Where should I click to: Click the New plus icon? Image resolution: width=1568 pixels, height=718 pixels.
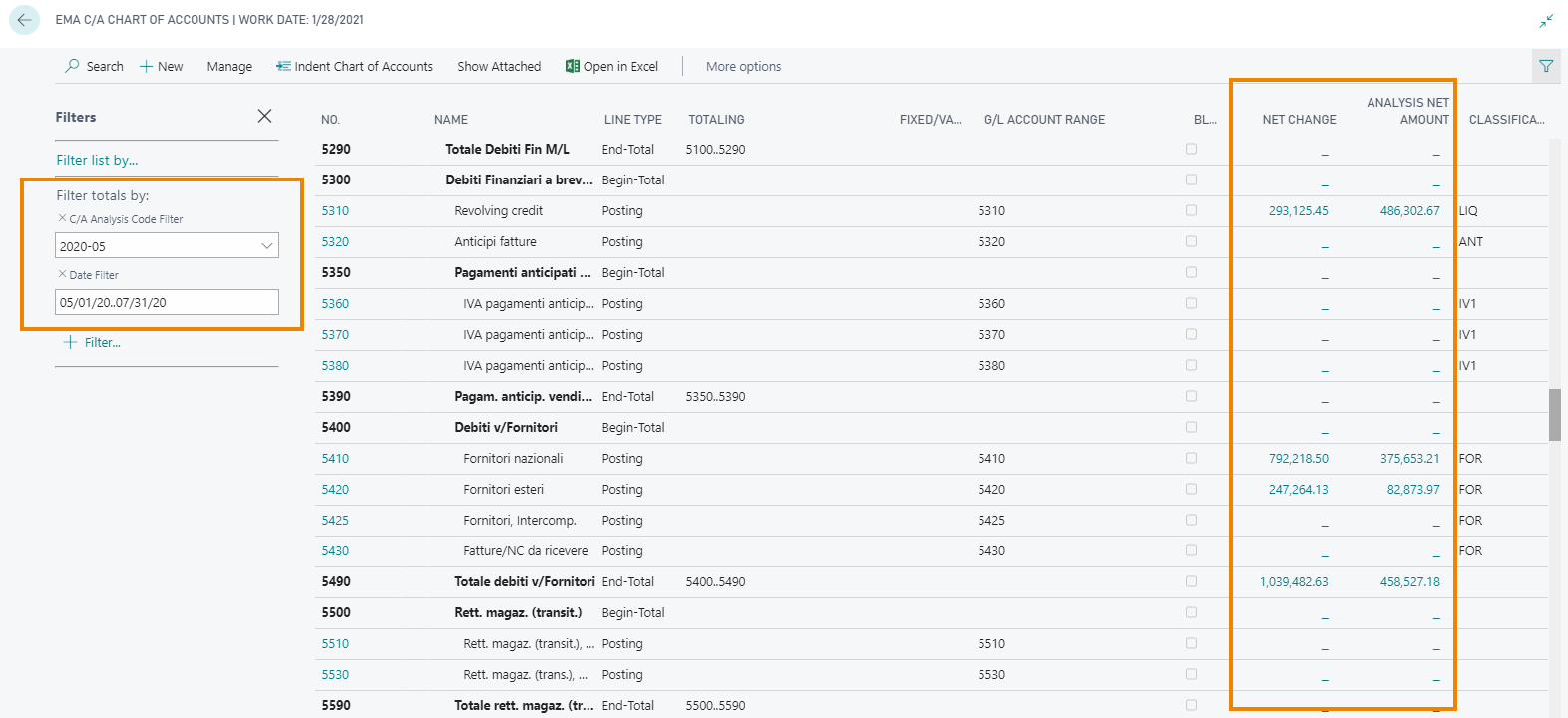pyautogui.click(x=146, y=67)
